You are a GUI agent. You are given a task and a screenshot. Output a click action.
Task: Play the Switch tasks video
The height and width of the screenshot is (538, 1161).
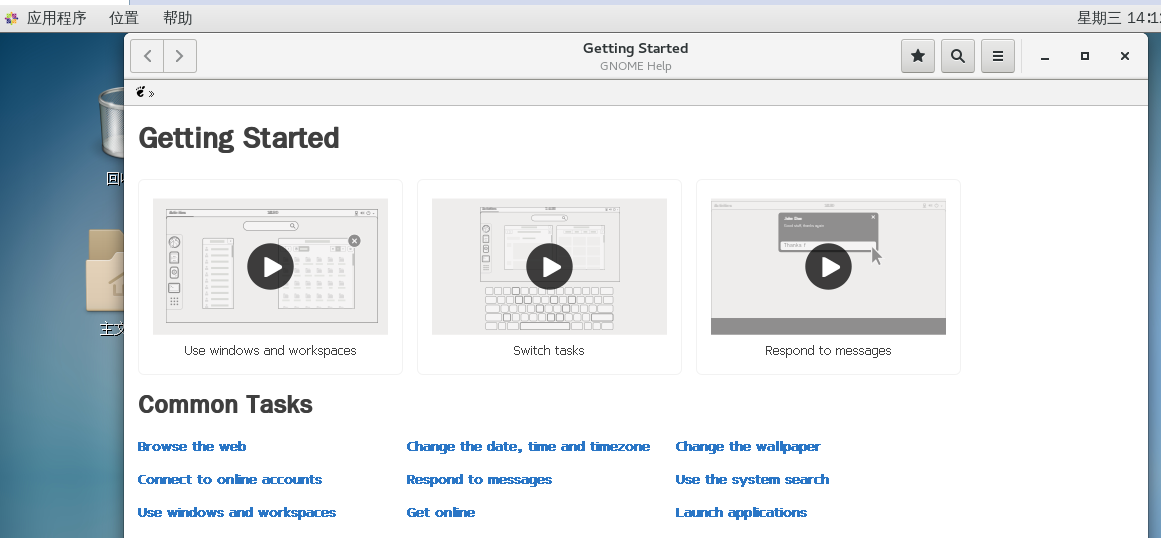(549, 266)
